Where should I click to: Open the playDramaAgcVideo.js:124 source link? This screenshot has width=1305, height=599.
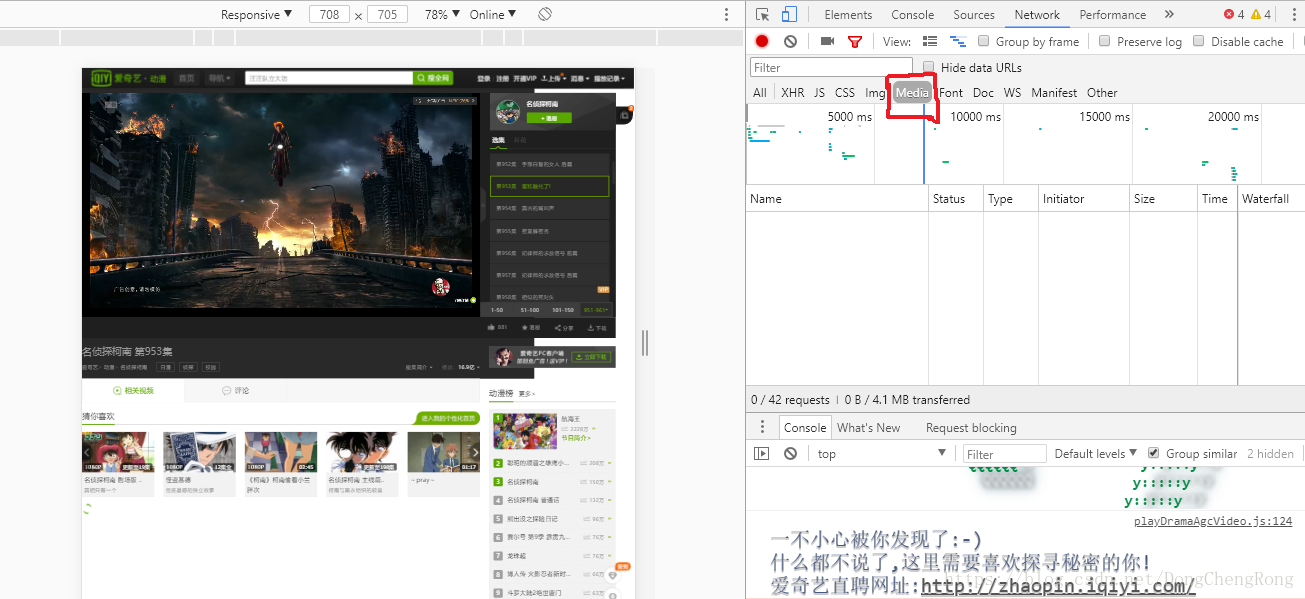click(x=1212, y=521)
